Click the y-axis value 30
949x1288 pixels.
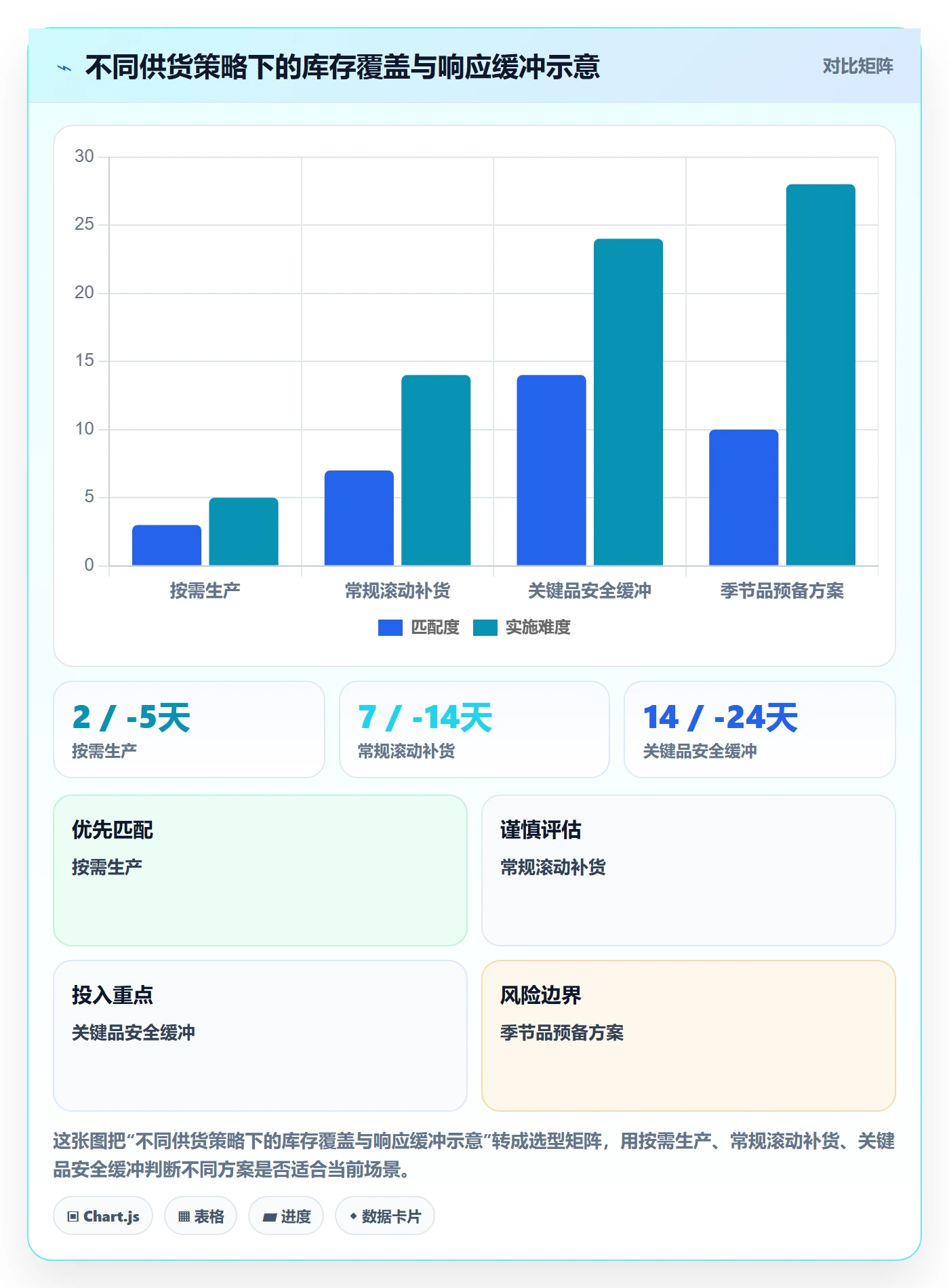84,157
